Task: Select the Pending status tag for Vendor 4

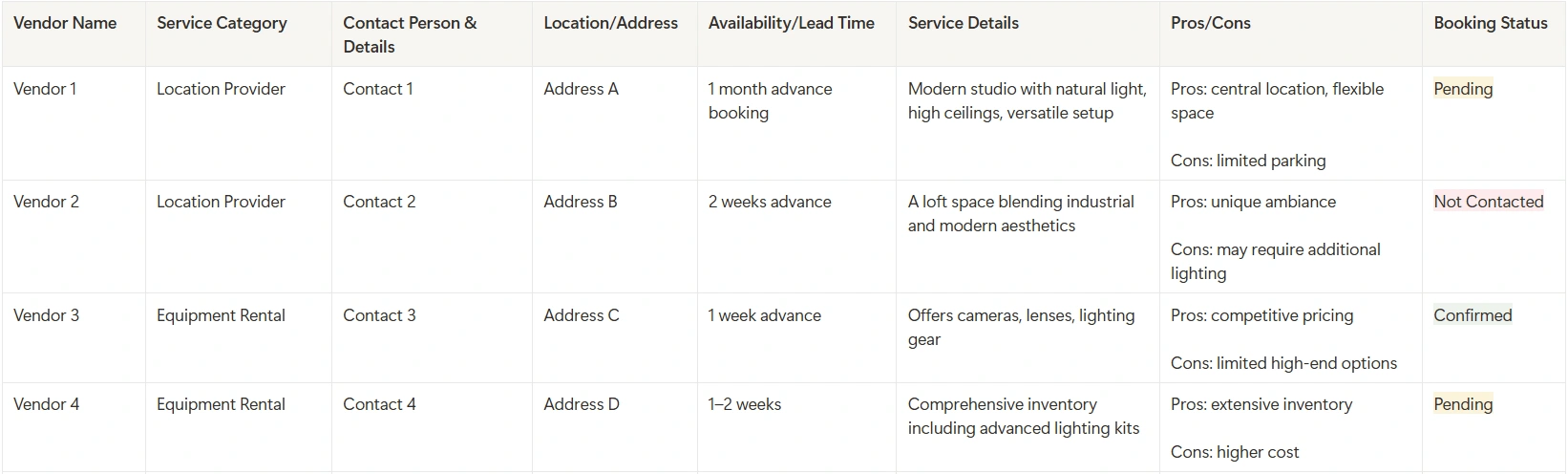Action: [1462, 404]
